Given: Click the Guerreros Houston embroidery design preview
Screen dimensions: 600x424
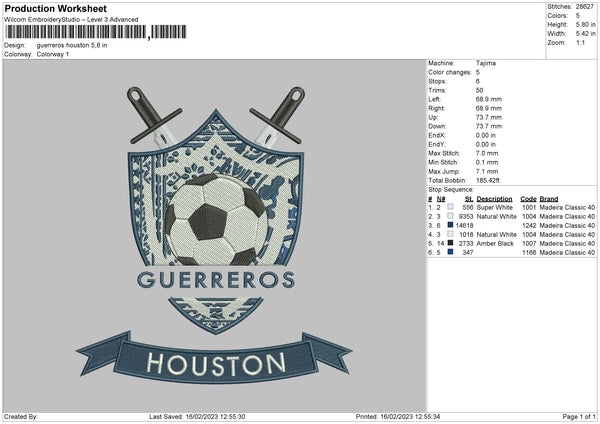Looking at the screenshot, I should tap(215, 235).
